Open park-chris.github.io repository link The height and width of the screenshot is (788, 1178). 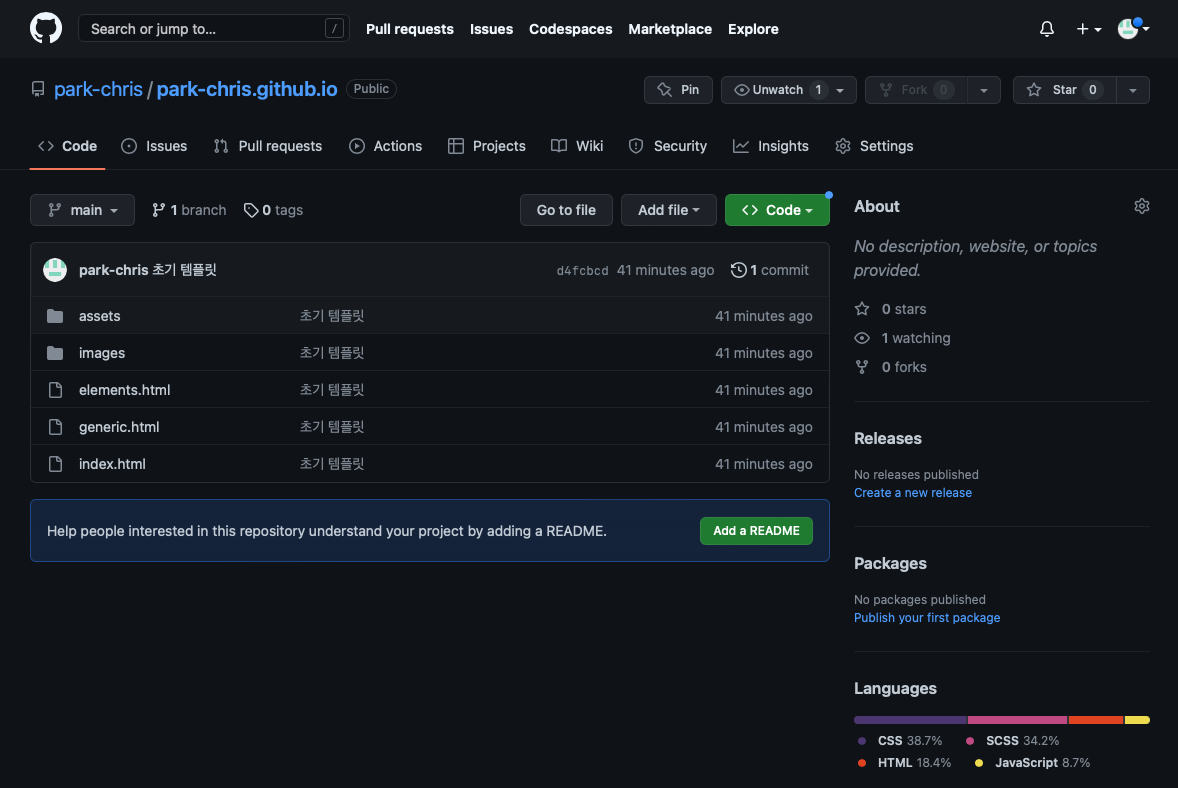[246, 89]
